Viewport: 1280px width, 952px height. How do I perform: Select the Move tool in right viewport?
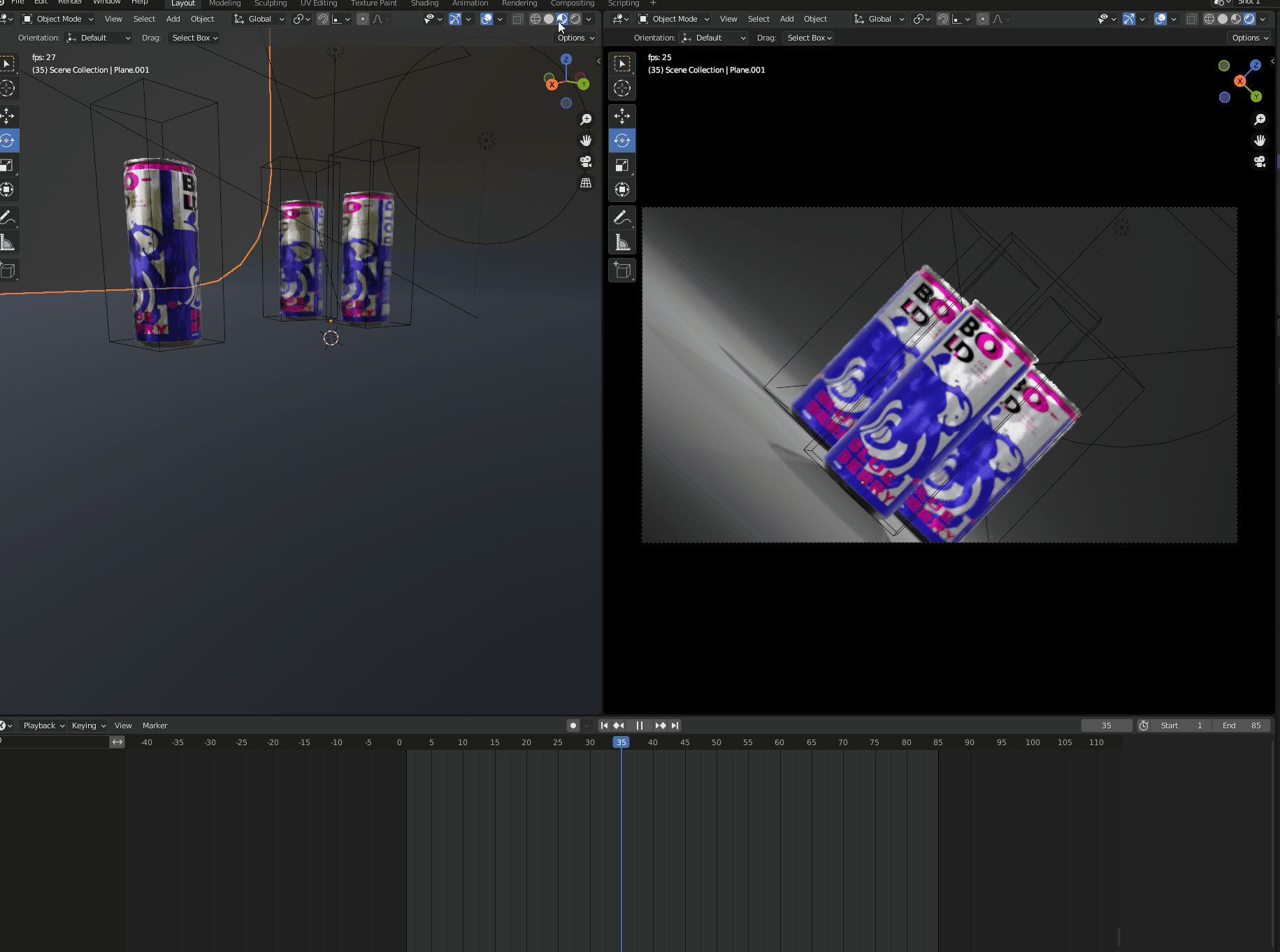click(x=621, y=116)
